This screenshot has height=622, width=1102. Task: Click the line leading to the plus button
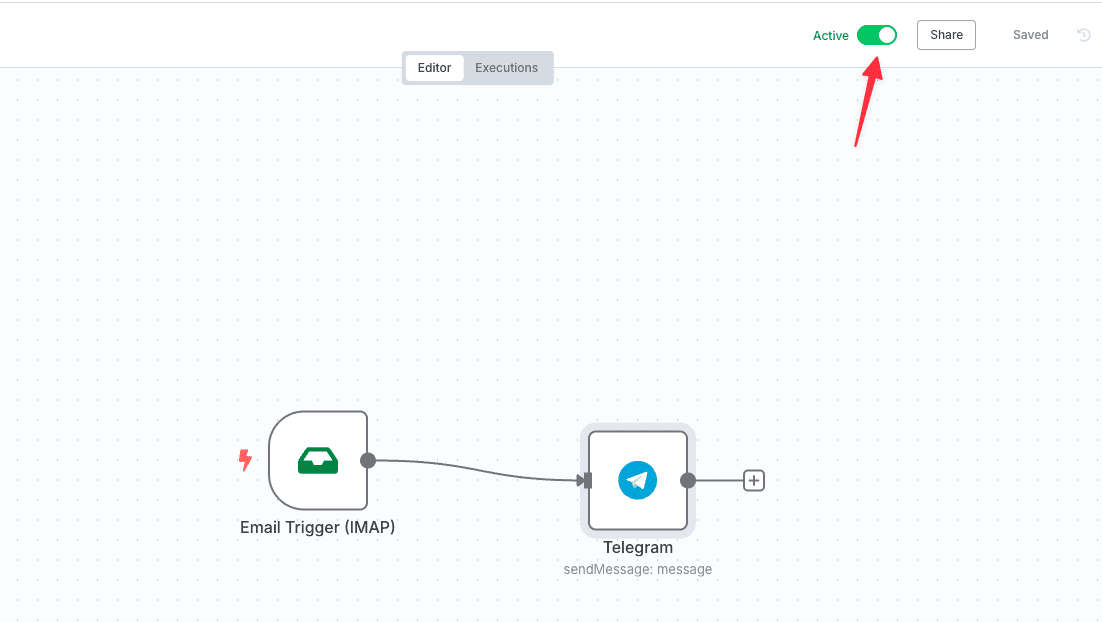[x=719, y=481]
